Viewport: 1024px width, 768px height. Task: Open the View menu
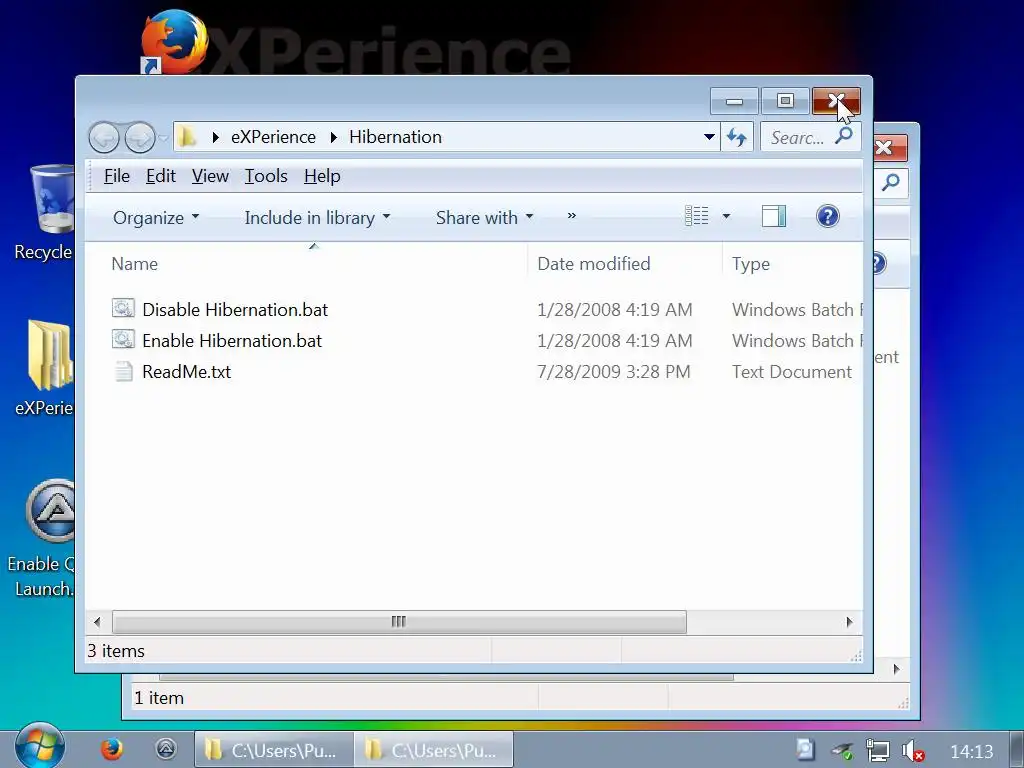pyautogui.click(x=210, y=176)
